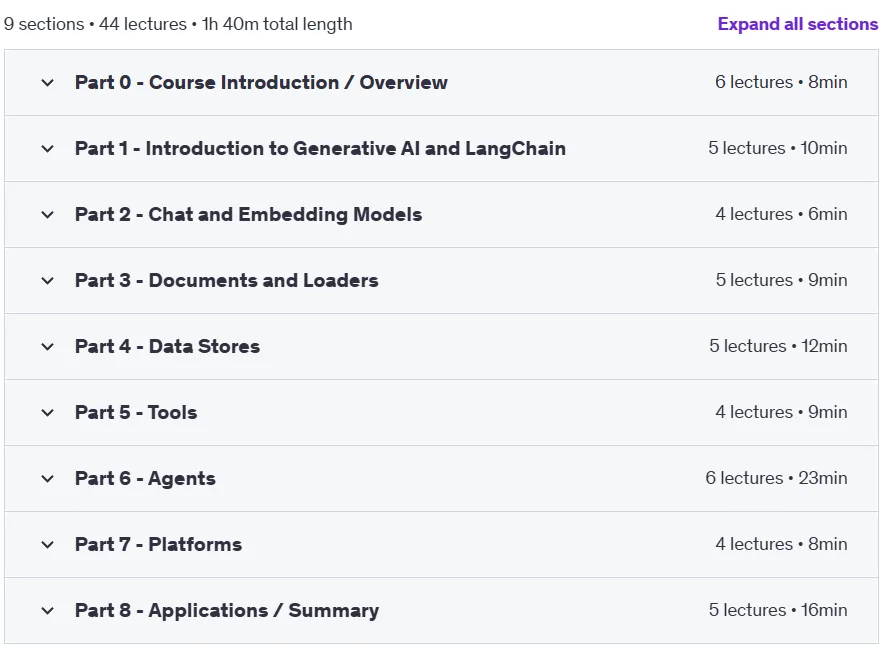This screenshot has width=883, height=649.
Task: Open the Part 7 - Platforms section title
Action: (158, 544)
